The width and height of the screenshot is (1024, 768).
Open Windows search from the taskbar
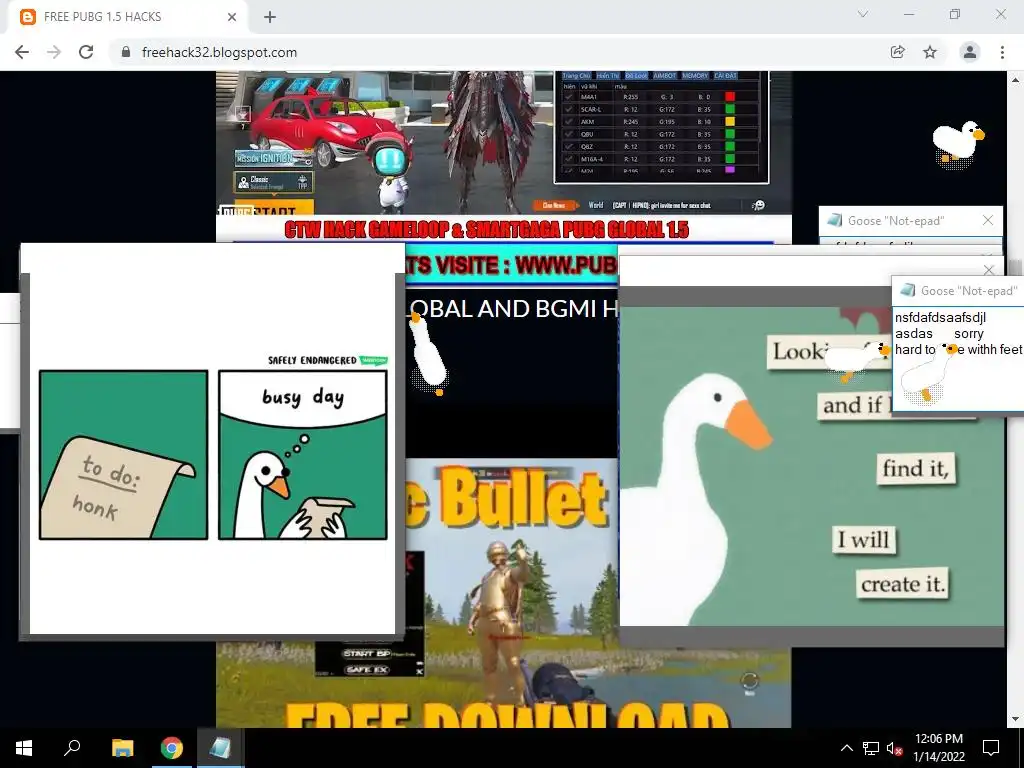tap(72, 748)
